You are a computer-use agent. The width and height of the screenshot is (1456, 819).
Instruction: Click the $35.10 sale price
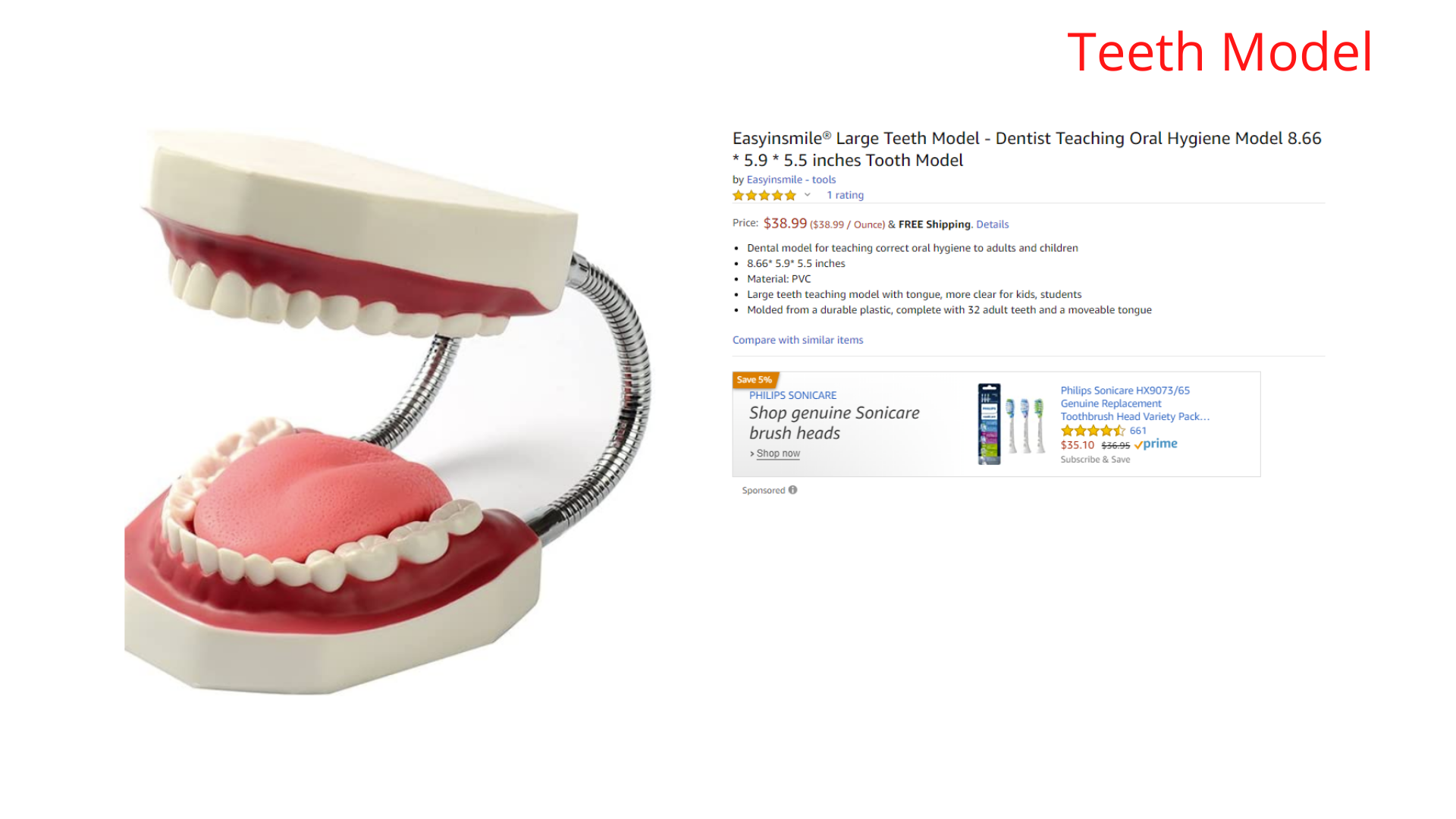point(1078,445)
